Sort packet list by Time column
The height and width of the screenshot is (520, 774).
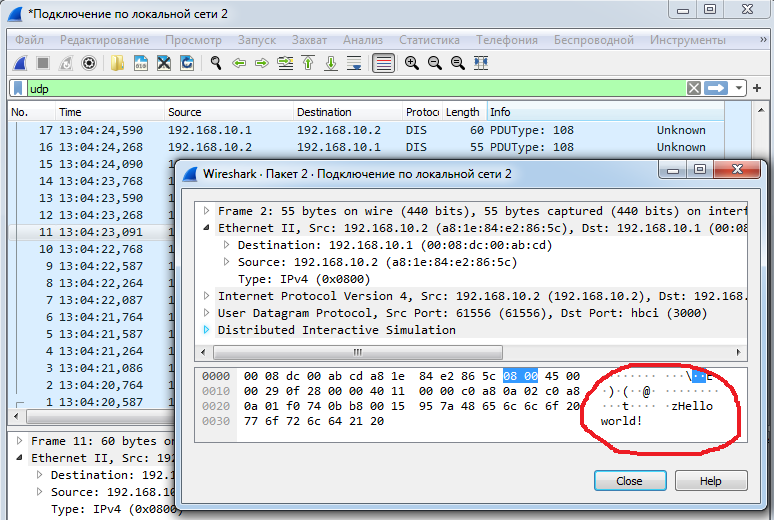[x=110, y=112]
